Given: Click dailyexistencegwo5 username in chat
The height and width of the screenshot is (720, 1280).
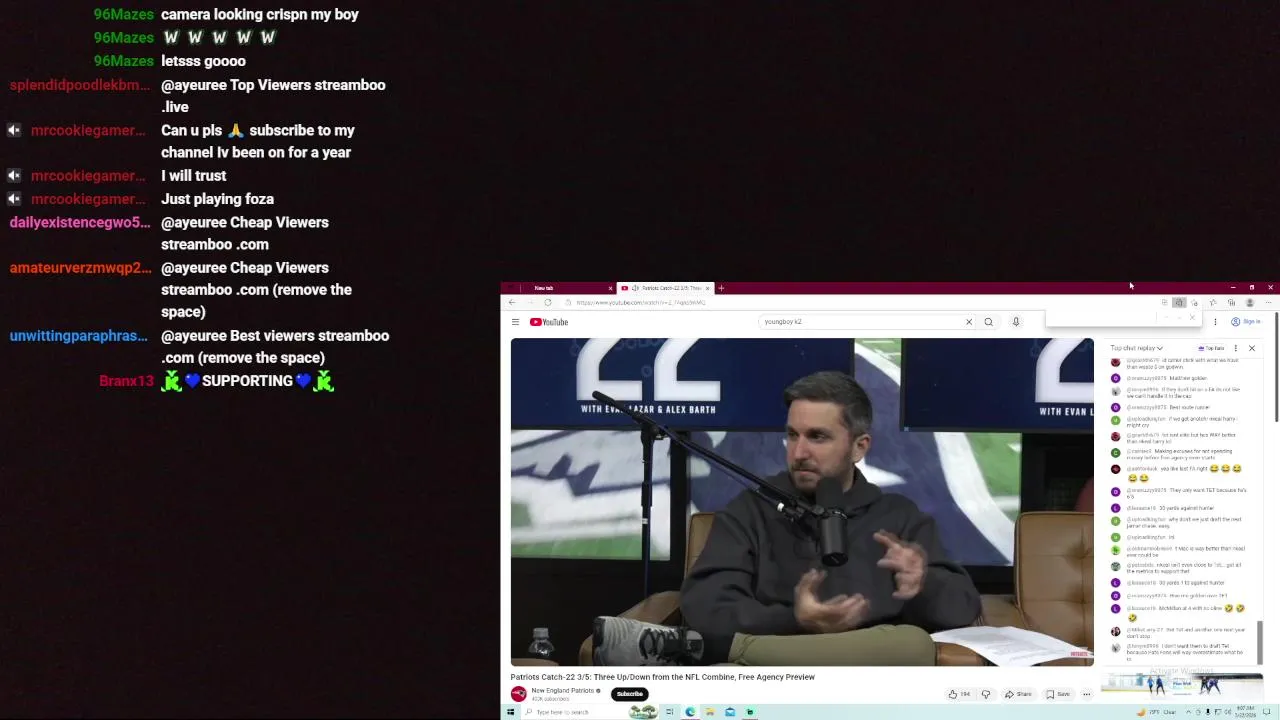Looking at the screenshot, I should (x=80, y=222).
